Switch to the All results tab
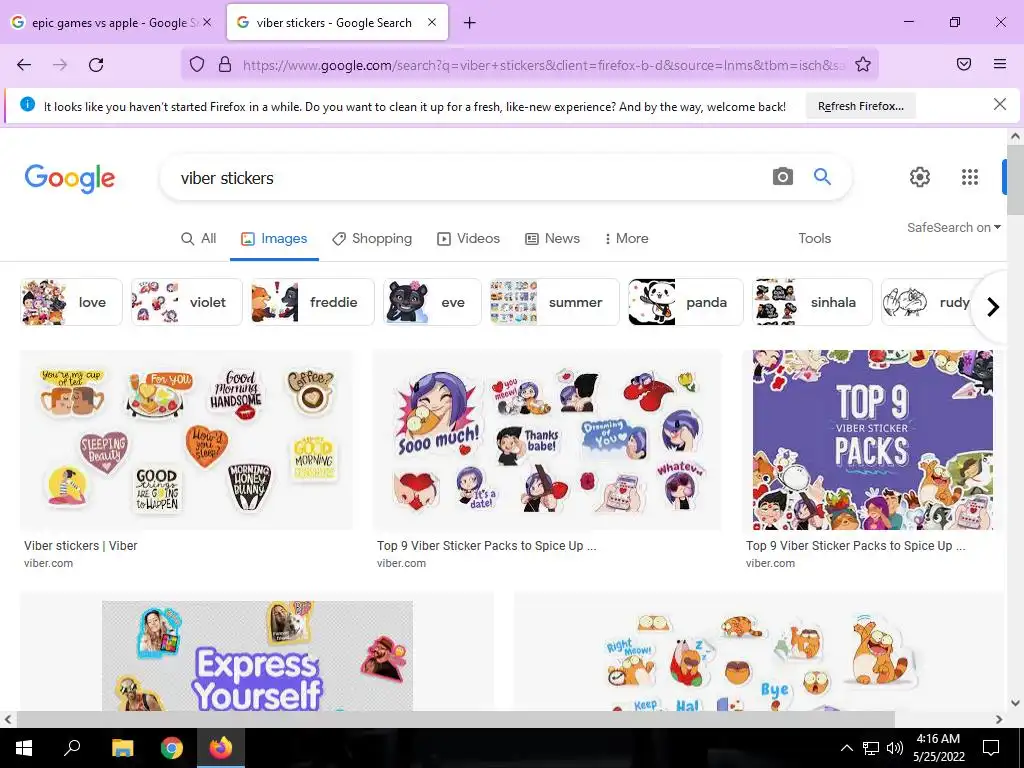This screenshot has height=768, width=1024. coord(199,238)
